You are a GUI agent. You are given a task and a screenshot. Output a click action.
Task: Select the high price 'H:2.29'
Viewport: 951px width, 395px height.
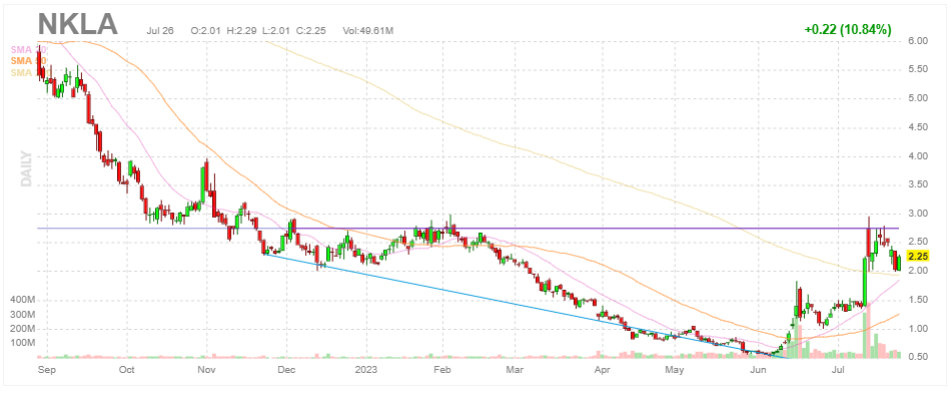point(240,30)
